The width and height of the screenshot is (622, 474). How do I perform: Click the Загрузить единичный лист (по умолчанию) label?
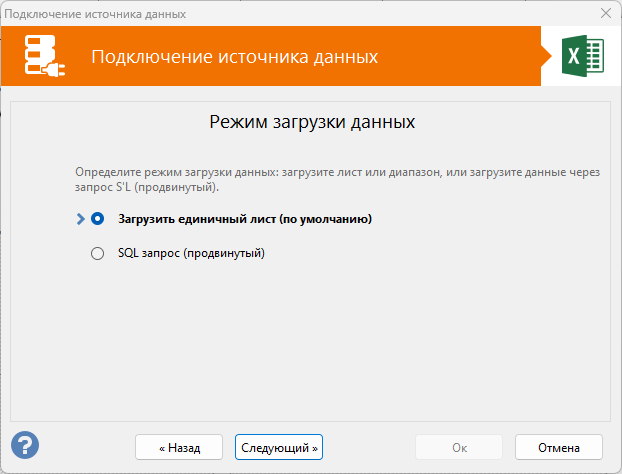point(245,218)
